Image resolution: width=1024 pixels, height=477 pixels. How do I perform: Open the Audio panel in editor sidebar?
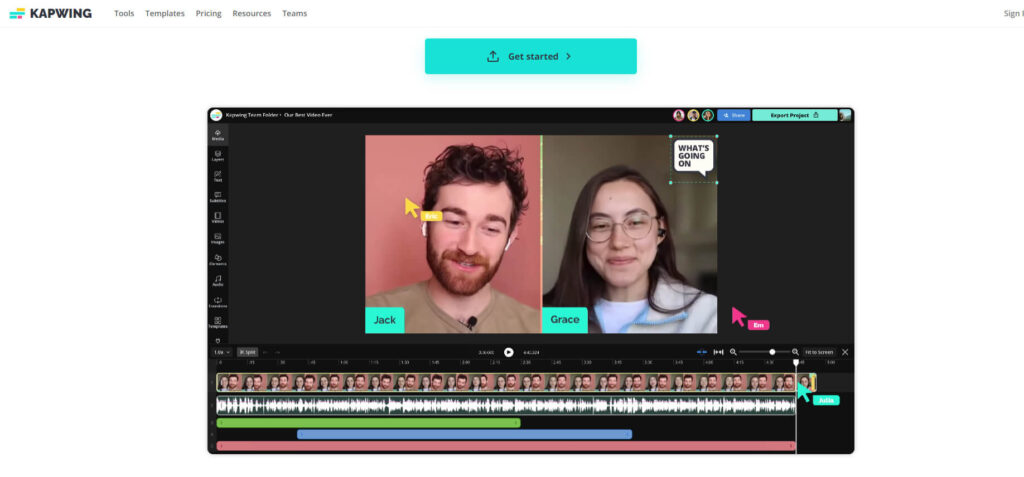click(x=217, y=281)
